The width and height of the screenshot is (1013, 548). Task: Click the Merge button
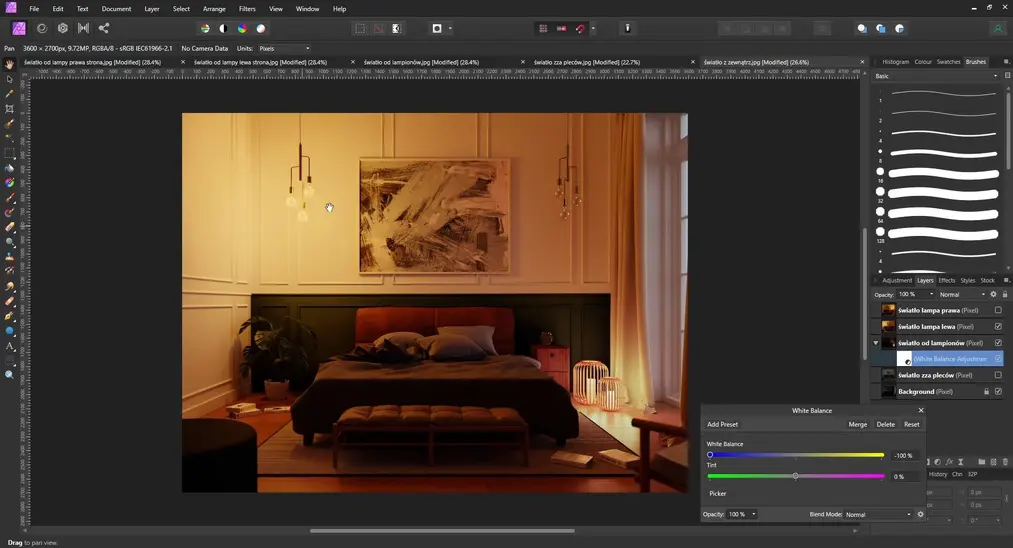coord(858,425)
